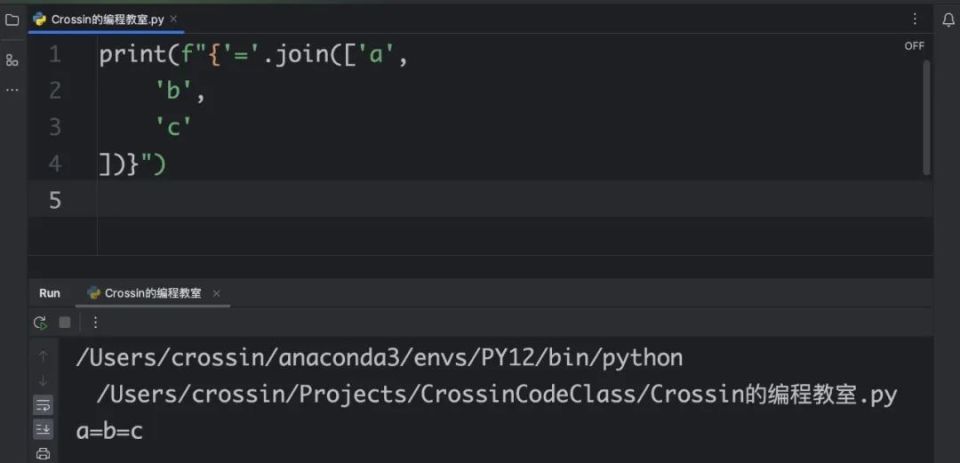Open the Structure tool window icon

tap(12, 60)
